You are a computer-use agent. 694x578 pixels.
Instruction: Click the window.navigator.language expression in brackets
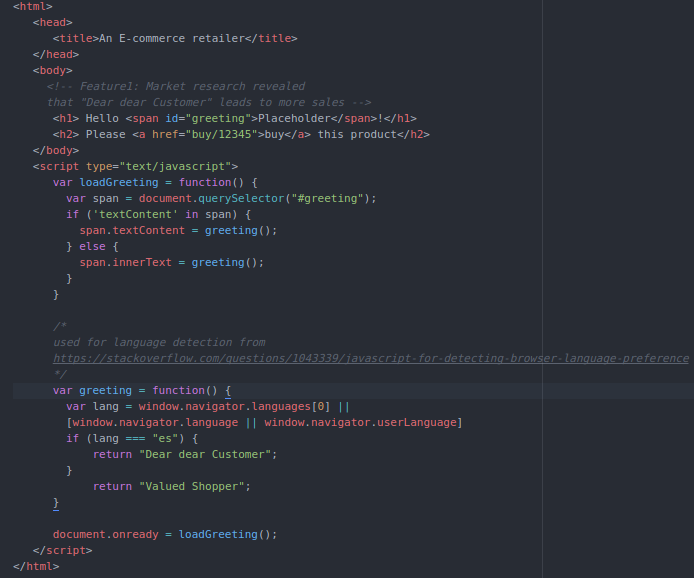(x=155, y=422)
